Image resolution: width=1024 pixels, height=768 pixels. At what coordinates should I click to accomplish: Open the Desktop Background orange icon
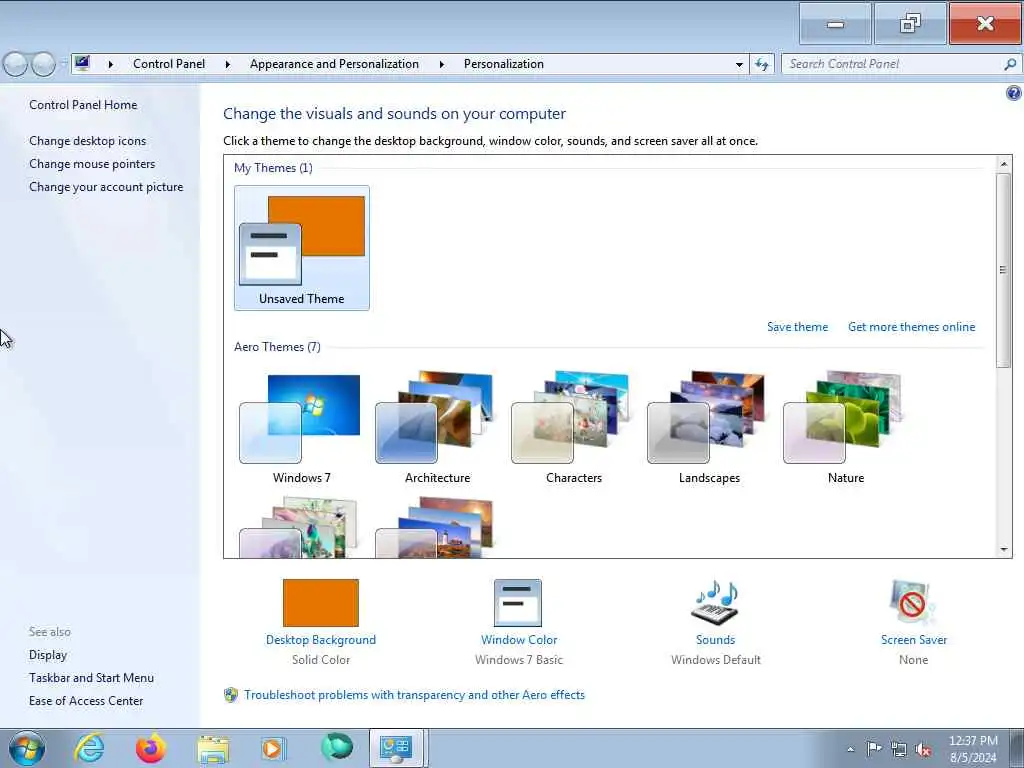click(321, 602)
